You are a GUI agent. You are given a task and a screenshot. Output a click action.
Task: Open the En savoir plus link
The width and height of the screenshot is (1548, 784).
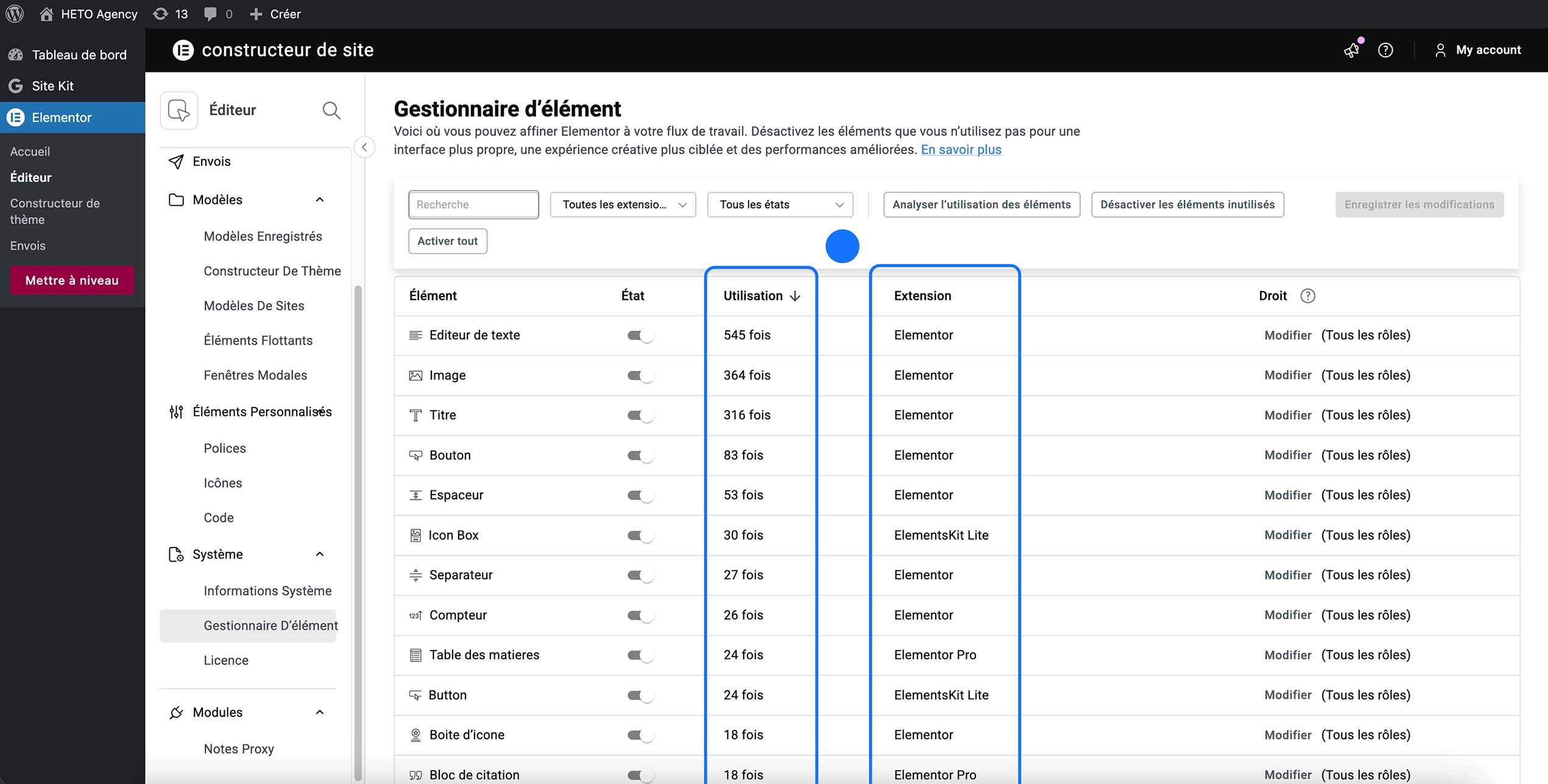click(961, 149)
